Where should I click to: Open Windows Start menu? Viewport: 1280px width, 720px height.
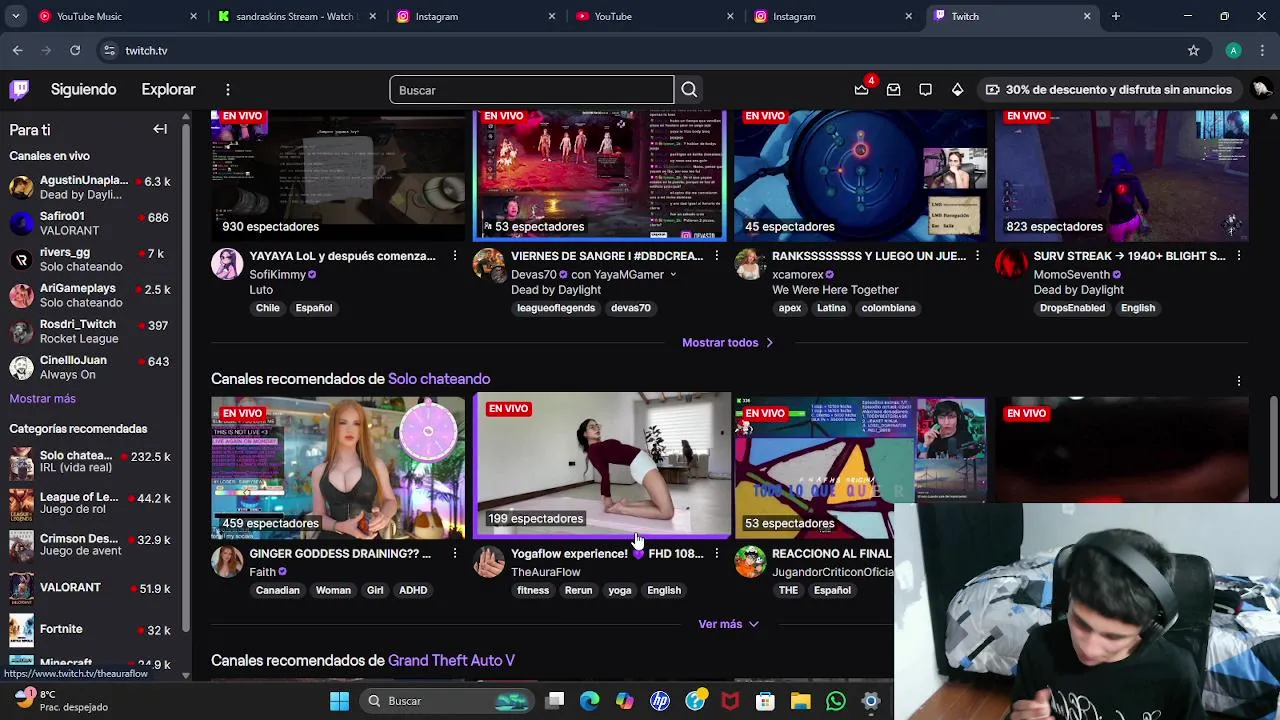[x=339, y=701]
